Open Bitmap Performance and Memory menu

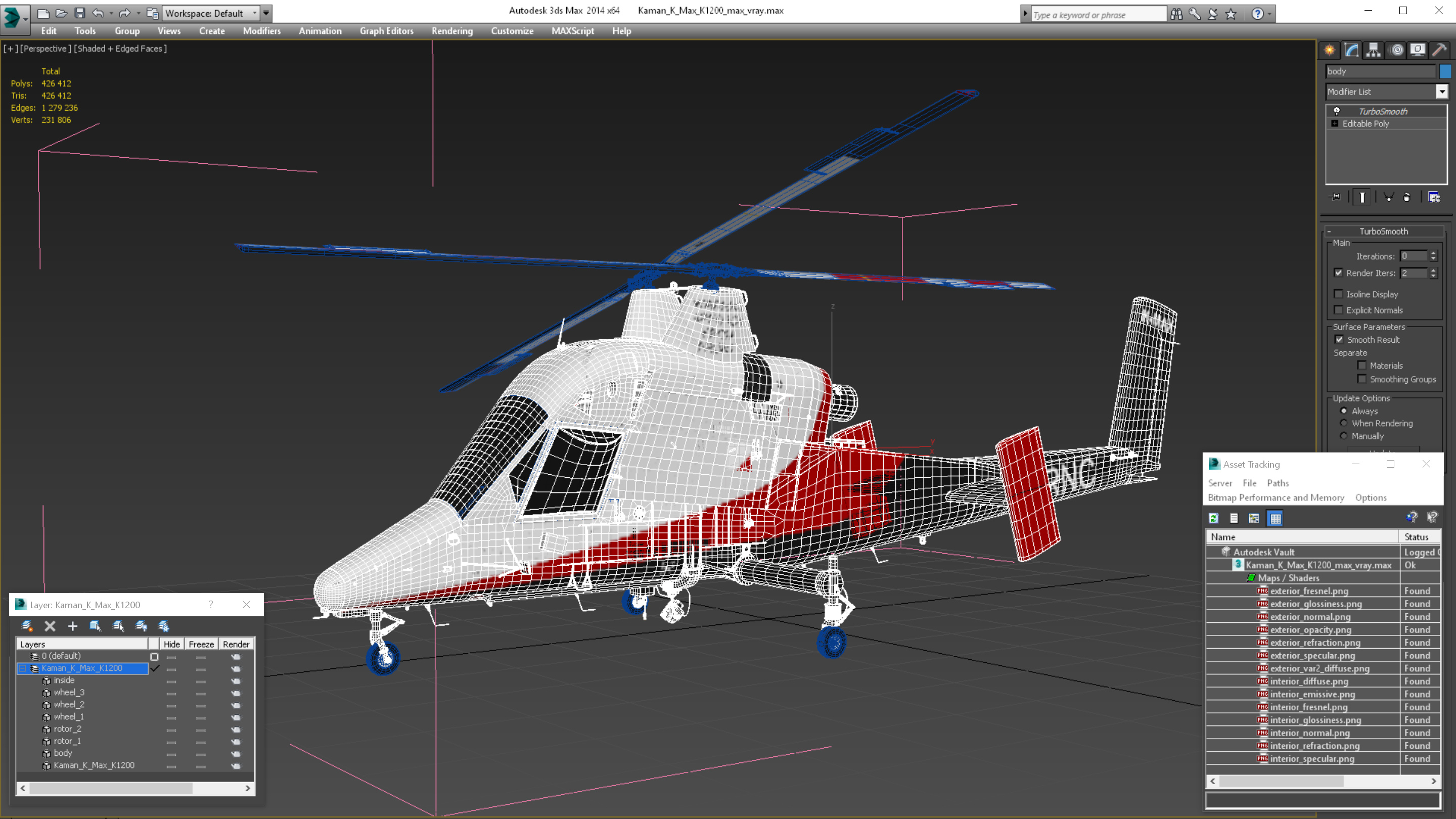click(x=1276, y=497)
